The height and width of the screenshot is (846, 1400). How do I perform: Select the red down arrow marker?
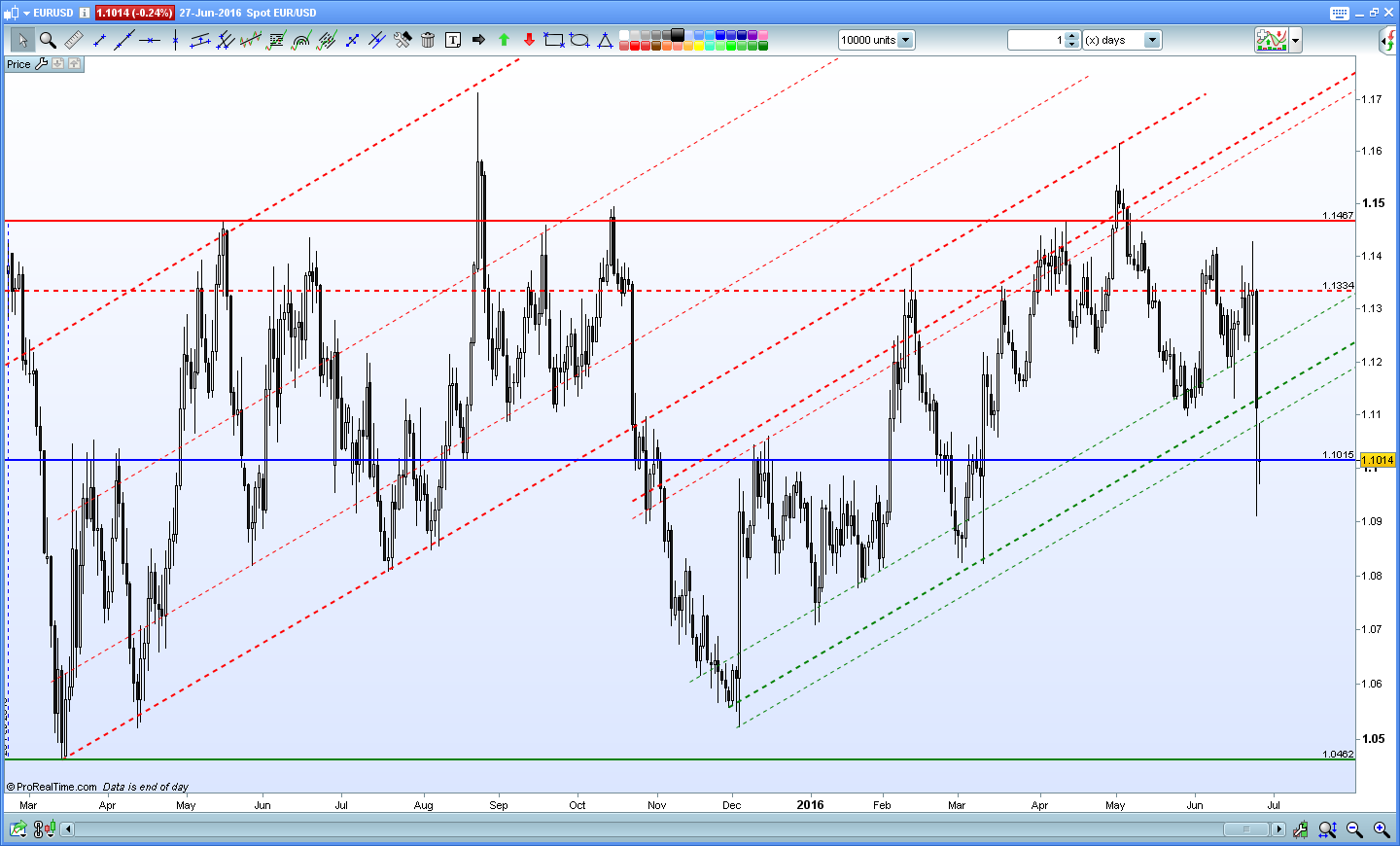(529, 40)
